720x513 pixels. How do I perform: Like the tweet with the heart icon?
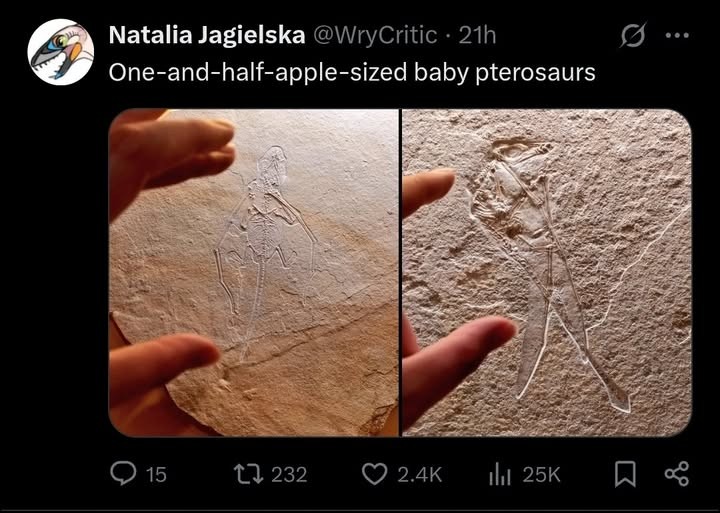374,474
